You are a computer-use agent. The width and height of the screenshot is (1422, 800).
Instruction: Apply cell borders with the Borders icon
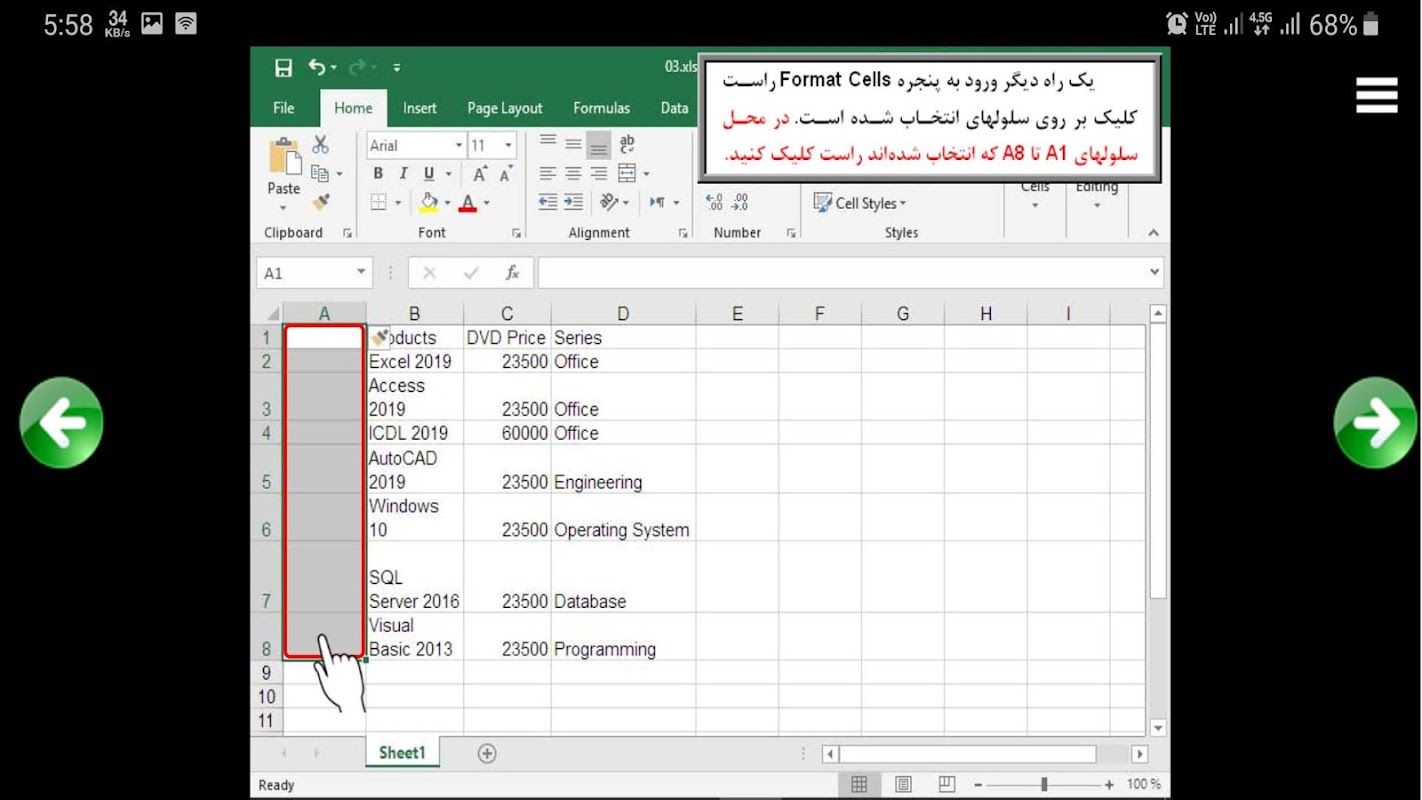point(379,202)
